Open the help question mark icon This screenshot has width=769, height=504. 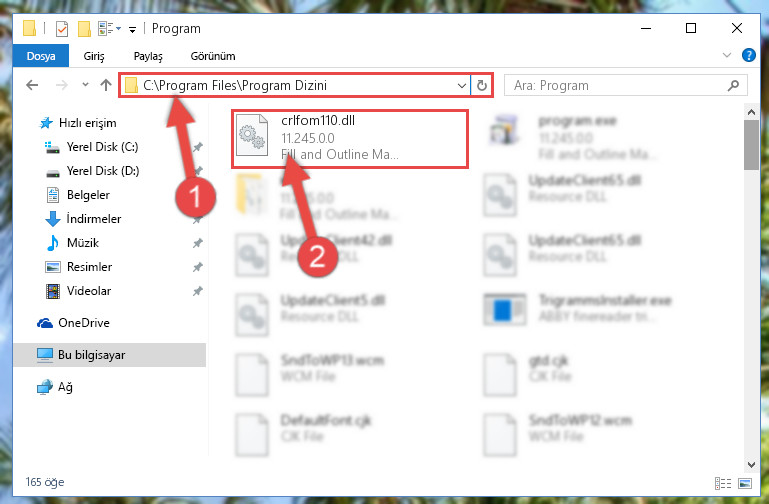748,55
